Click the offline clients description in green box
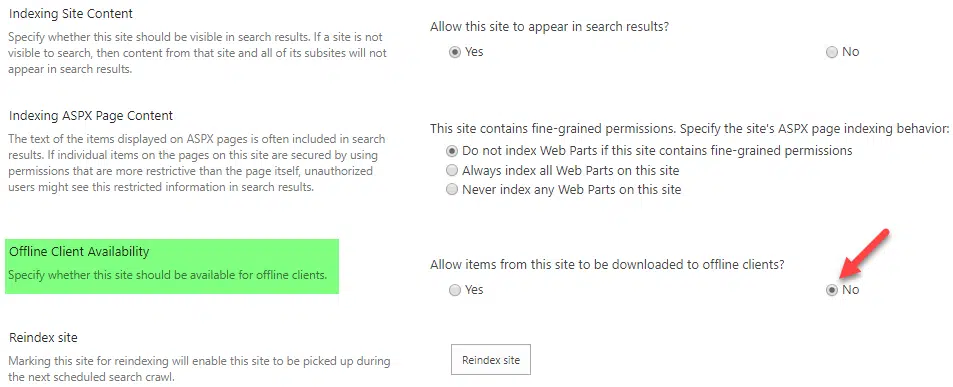This screenshot has height=387, width=953. (x=167, y=275)
